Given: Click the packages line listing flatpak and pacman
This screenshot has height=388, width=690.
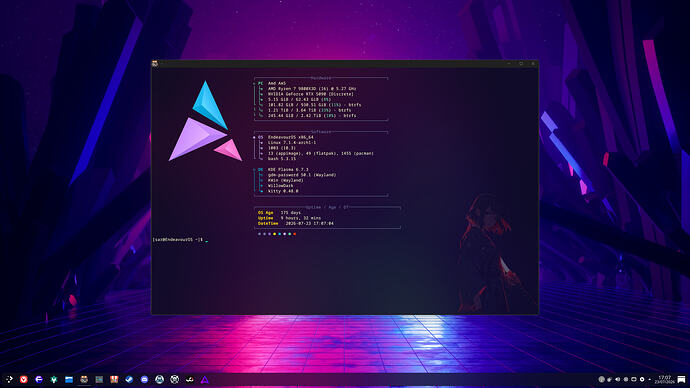Looking at the screenshot, I should [x=321, y=153].
